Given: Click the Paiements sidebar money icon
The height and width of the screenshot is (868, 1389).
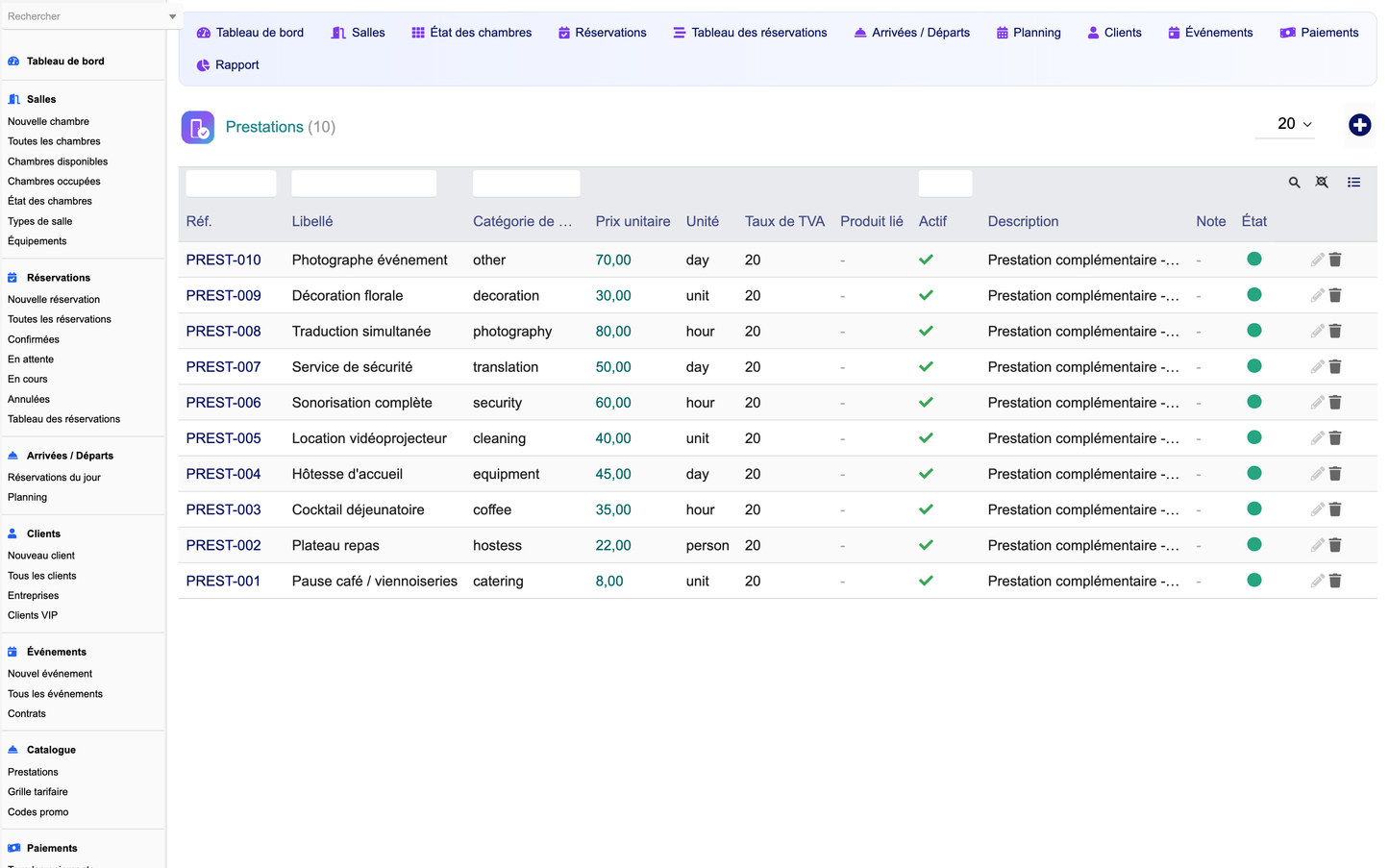Looking at the screenshot, I should (x=13, y=848).
